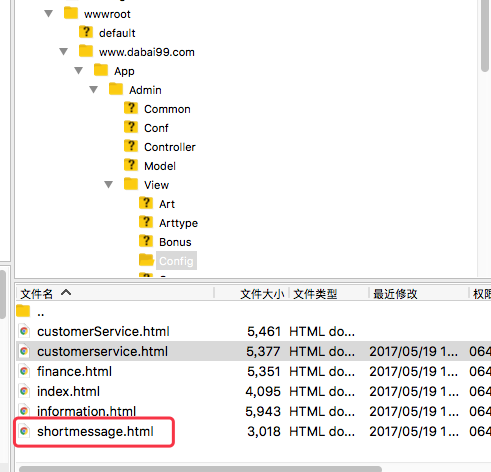
Task: Click the directory tree vertical scrollbar
Action: tap(485, 35)
